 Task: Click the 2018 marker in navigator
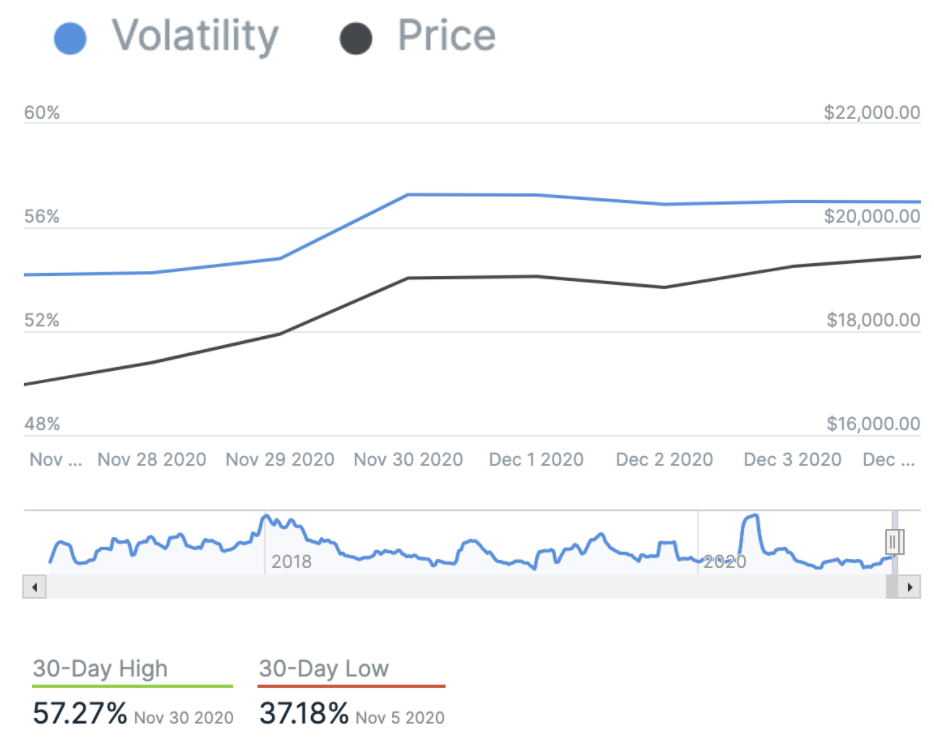tap(291, 561)
